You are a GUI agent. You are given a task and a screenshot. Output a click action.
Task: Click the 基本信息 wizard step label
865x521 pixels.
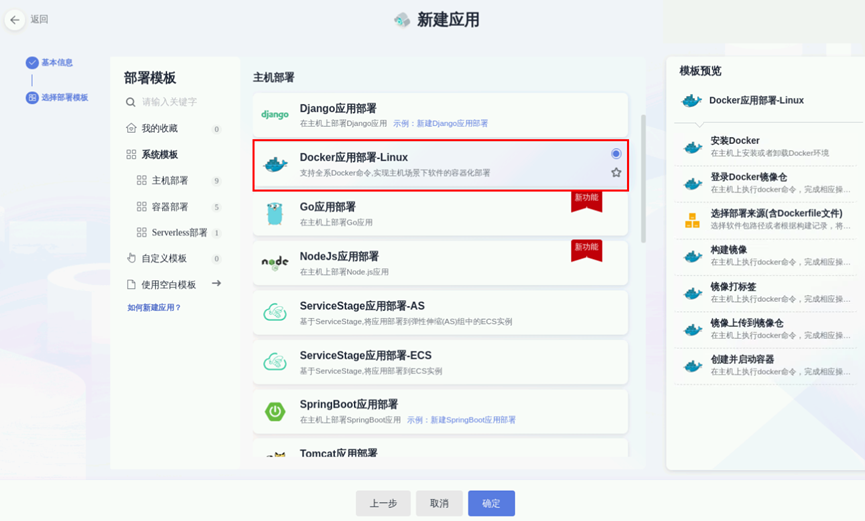coord(57,62)
